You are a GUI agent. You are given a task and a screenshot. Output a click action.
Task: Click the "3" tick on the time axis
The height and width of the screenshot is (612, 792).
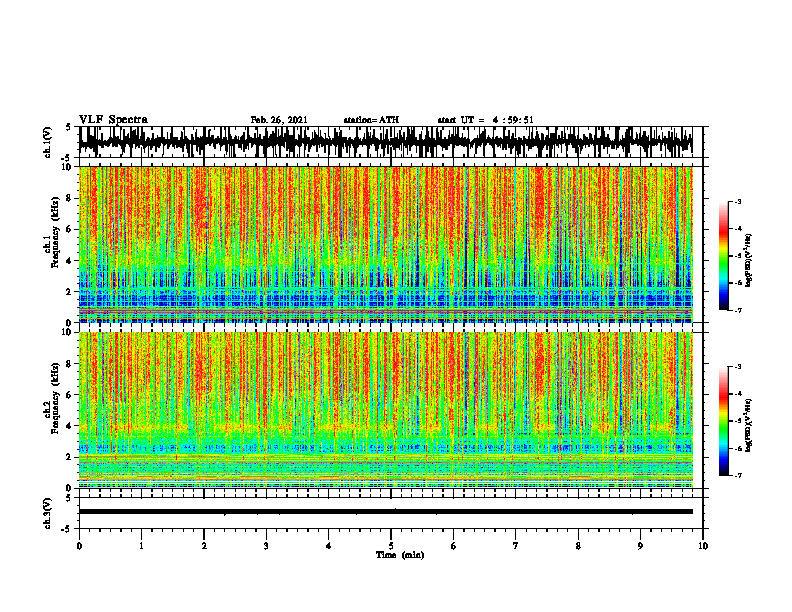click(266, 546)
